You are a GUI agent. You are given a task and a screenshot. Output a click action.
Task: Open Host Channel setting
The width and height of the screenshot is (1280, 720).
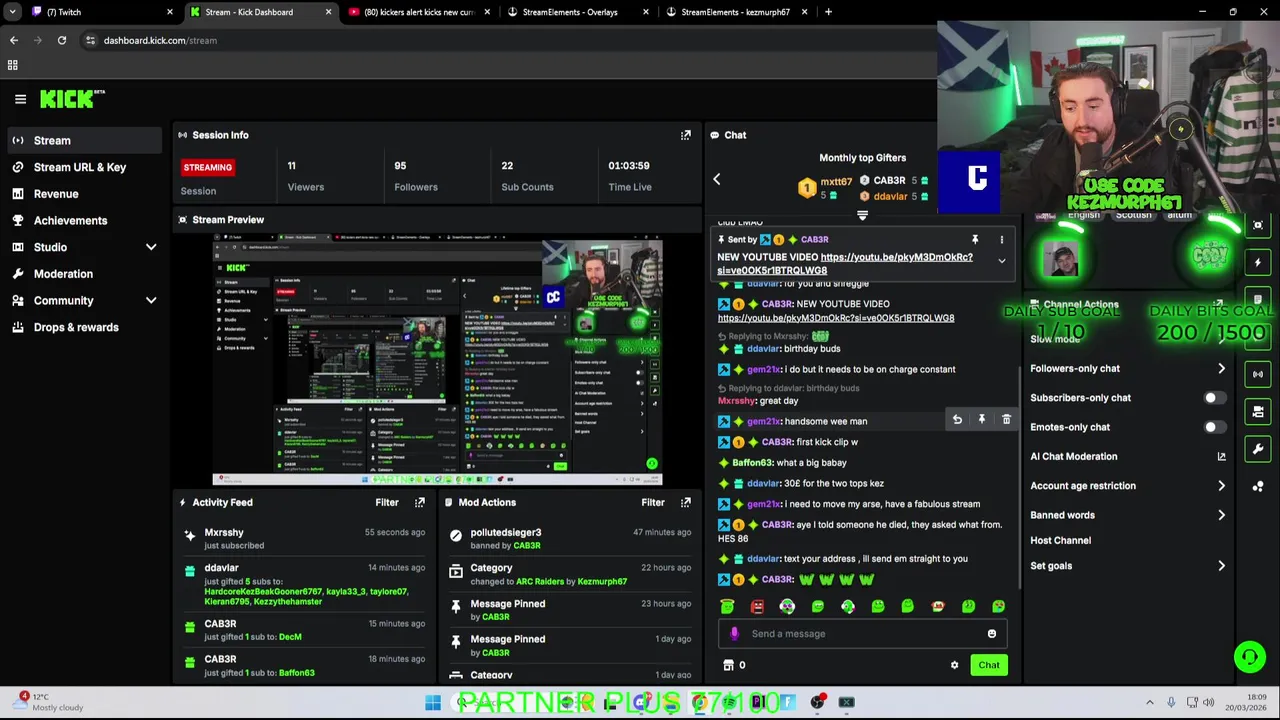(x=1060, y=541)
